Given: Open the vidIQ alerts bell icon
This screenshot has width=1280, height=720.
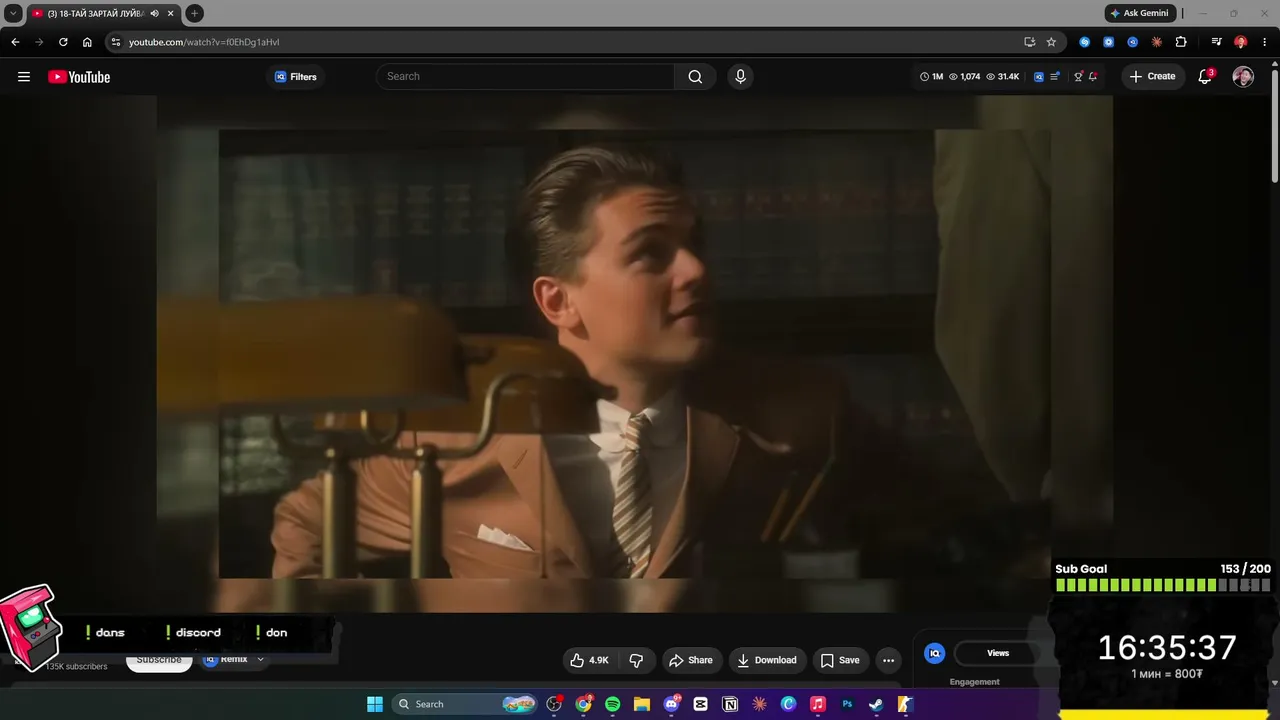Looking at the screenshot, I should [1093, 76].
